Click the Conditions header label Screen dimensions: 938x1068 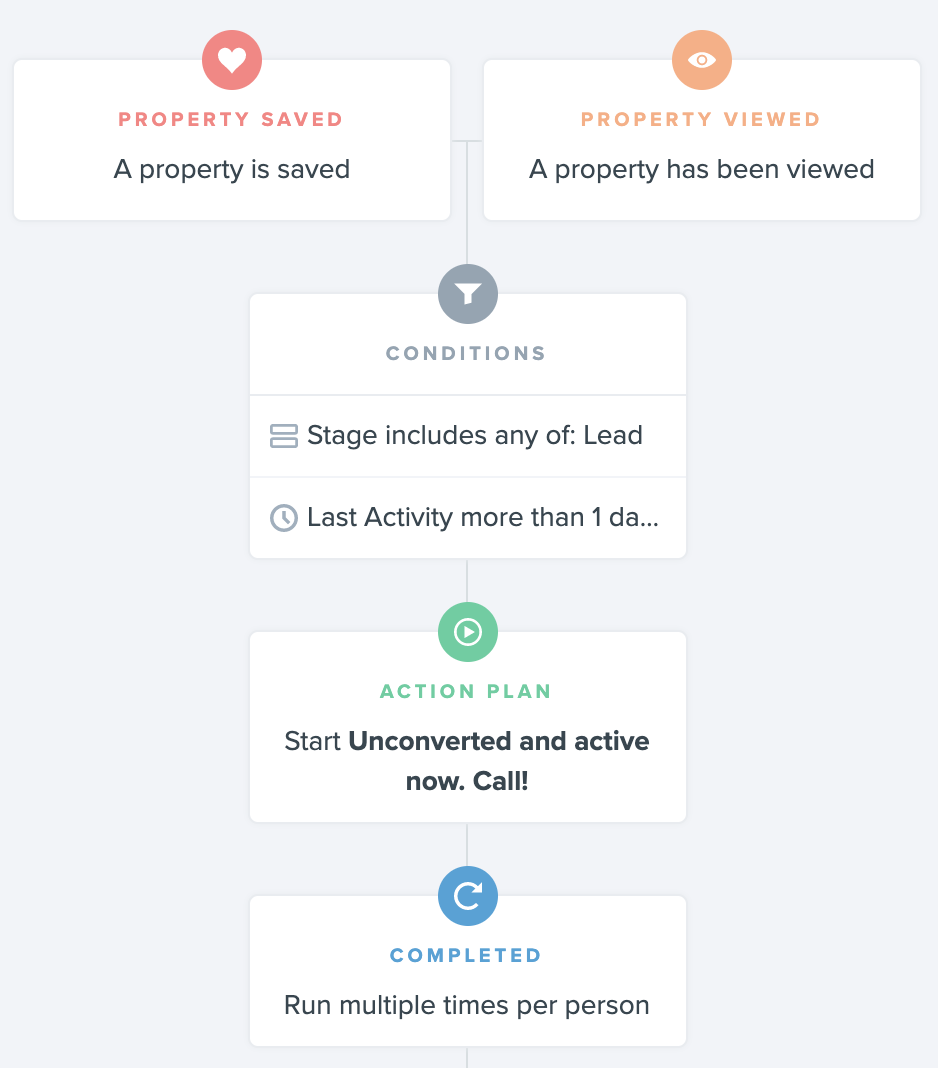(x=466, y=353)
